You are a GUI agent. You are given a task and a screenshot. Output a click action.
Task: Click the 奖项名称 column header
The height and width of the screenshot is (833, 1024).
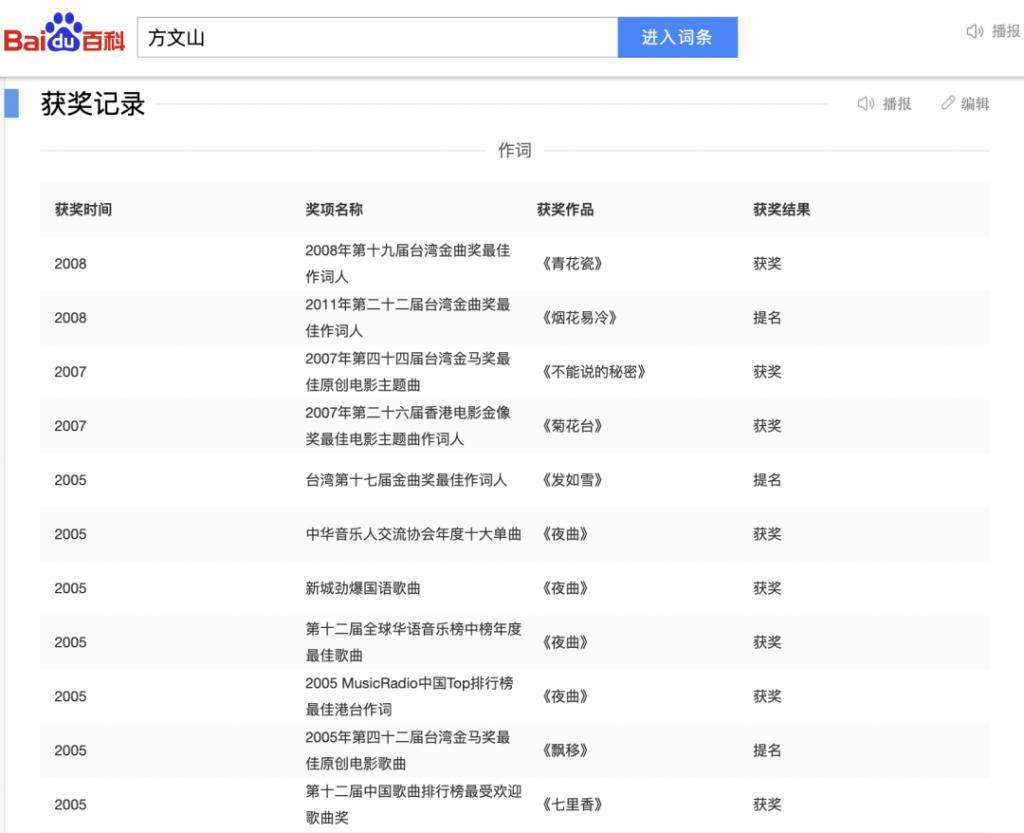click(334, 210)
